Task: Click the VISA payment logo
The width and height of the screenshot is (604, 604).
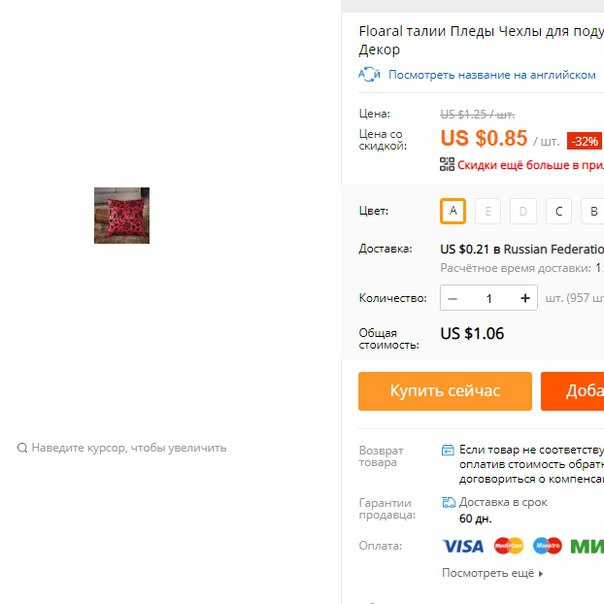Action: [x=463, y=546]
